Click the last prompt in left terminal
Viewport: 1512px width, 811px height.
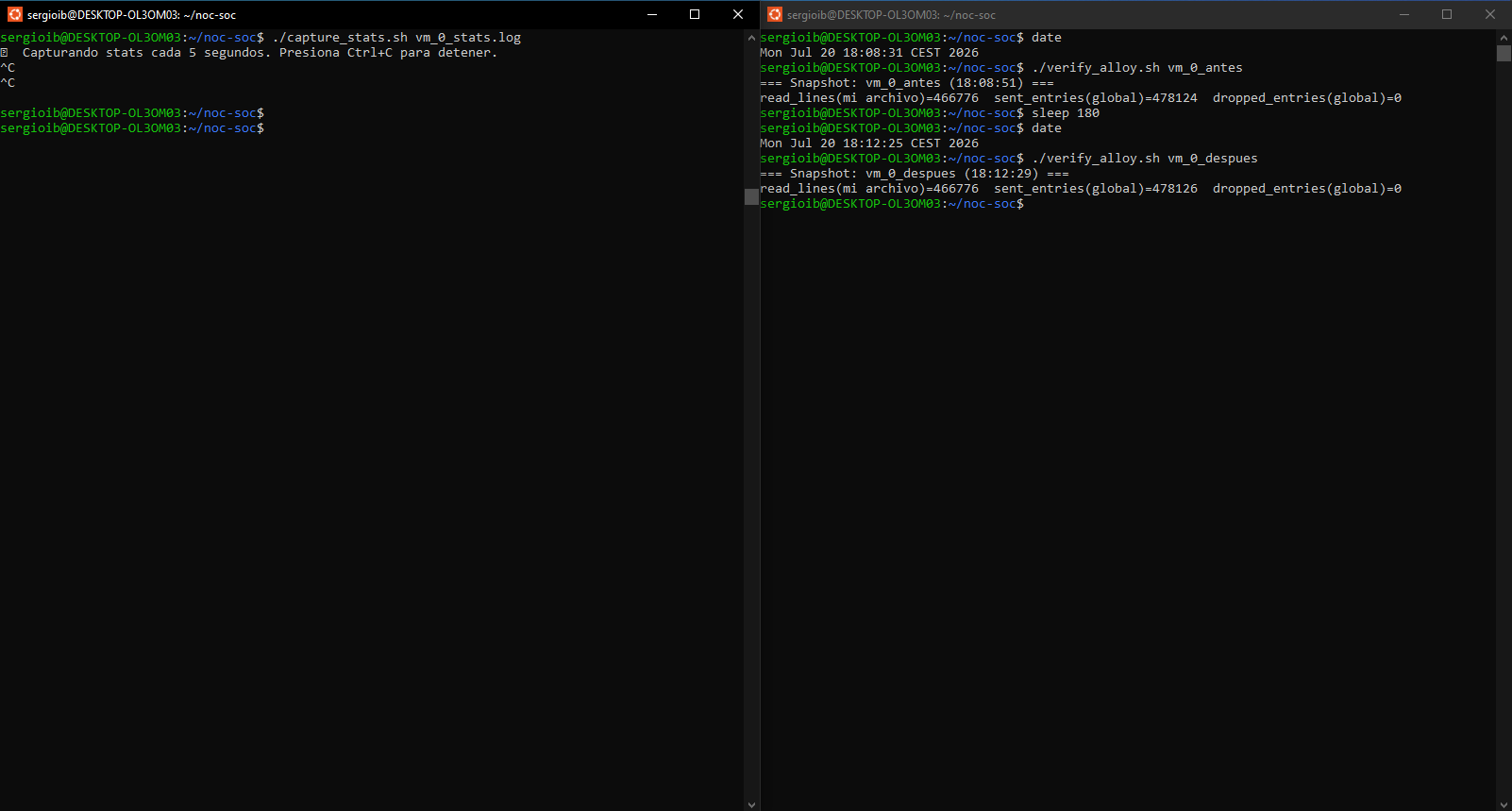132,128
